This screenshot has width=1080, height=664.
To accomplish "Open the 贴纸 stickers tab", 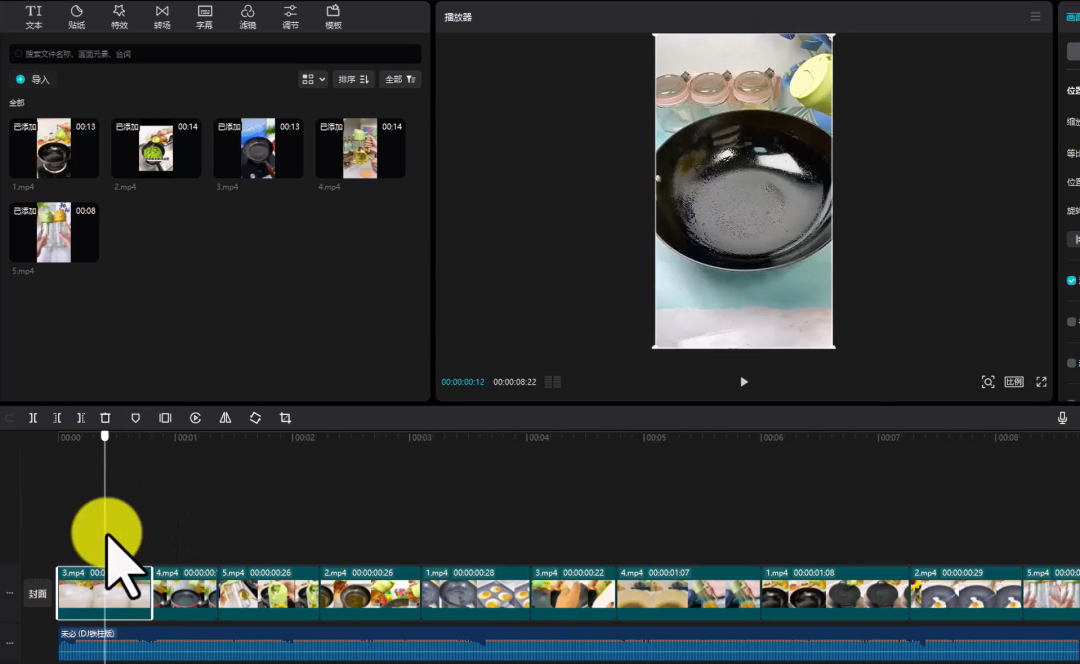I will click(x=76, y=17).
